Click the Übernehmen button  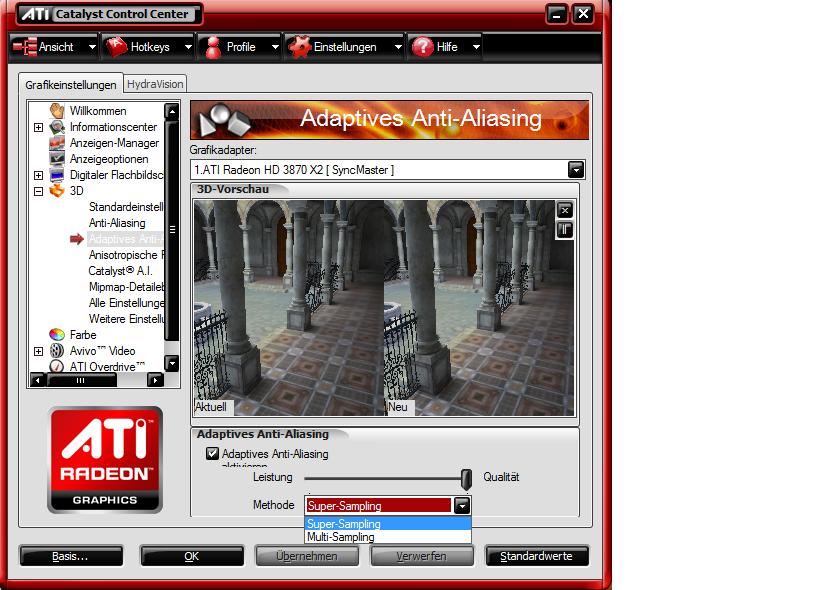307,556
